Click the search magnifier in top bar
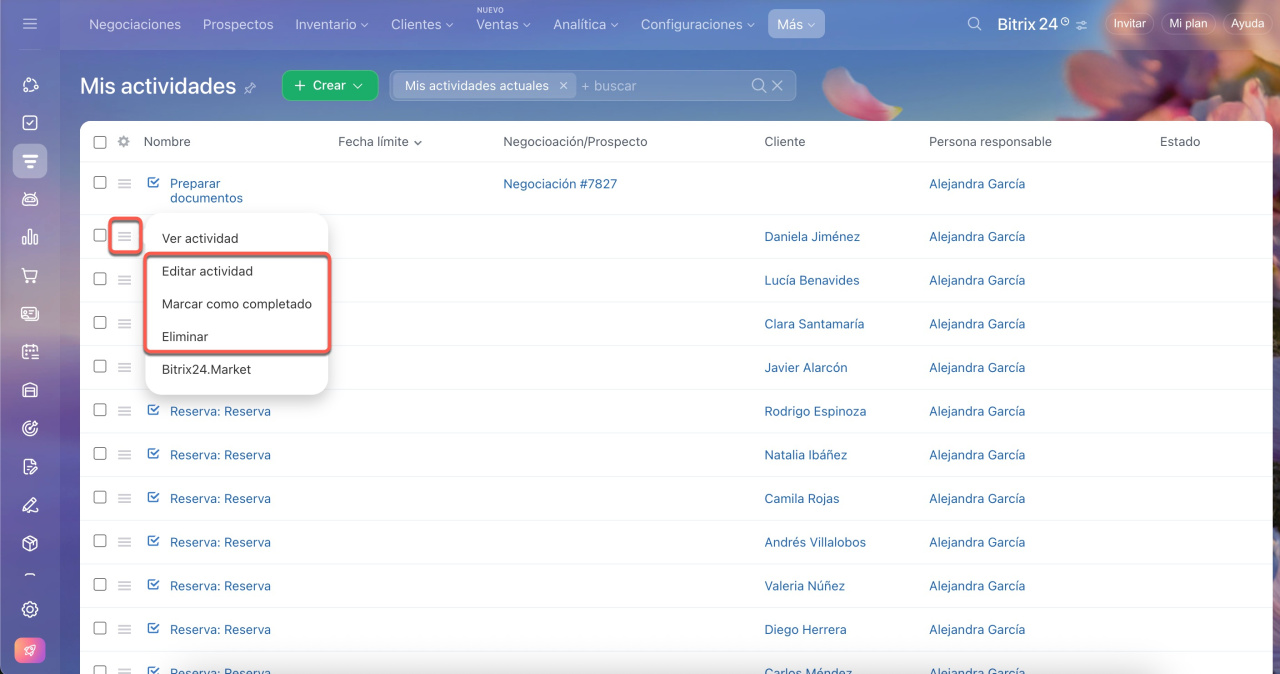Image resolution: width=1280 pixels, height=674 pixels. coord(974,24)
